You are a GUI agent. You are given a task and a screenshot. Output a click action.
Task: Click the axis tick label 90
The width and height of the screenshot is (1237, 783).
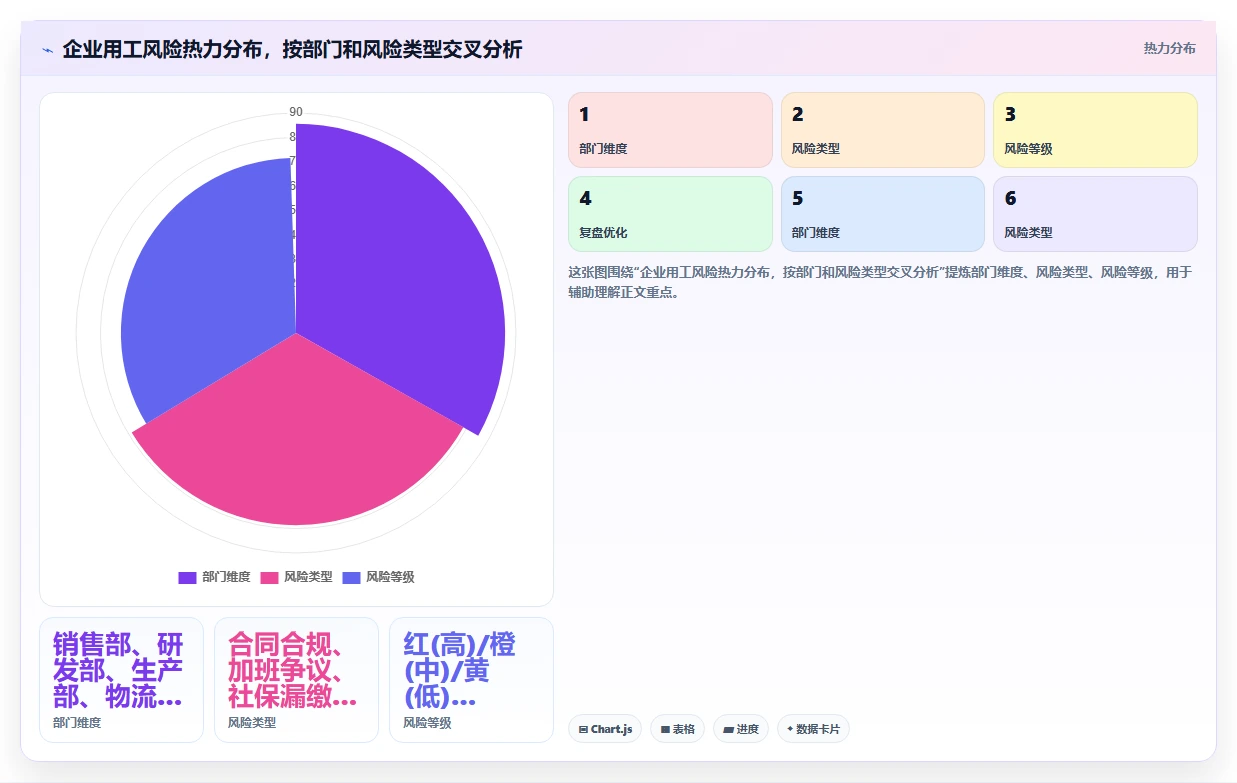click(x=296, y=112)
